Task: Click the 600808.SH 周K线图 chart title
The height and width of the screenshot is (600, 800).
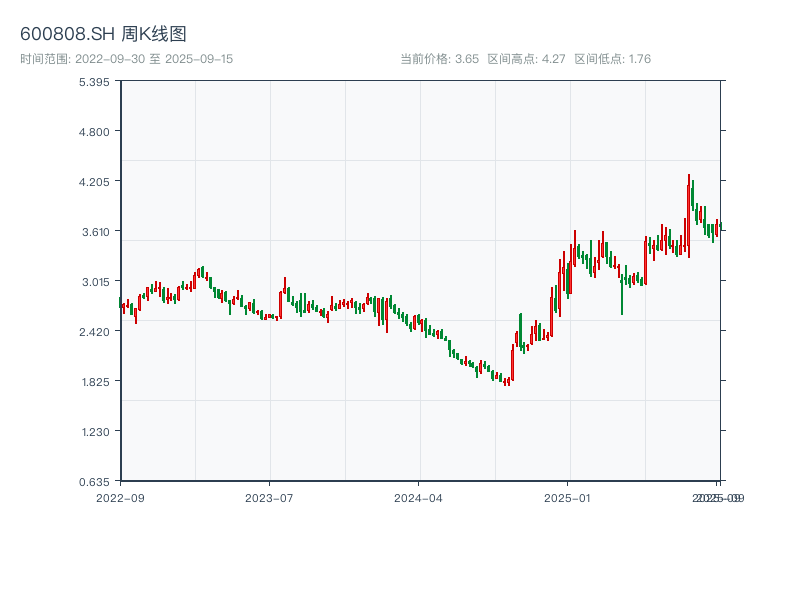Action: click(103, 35)
